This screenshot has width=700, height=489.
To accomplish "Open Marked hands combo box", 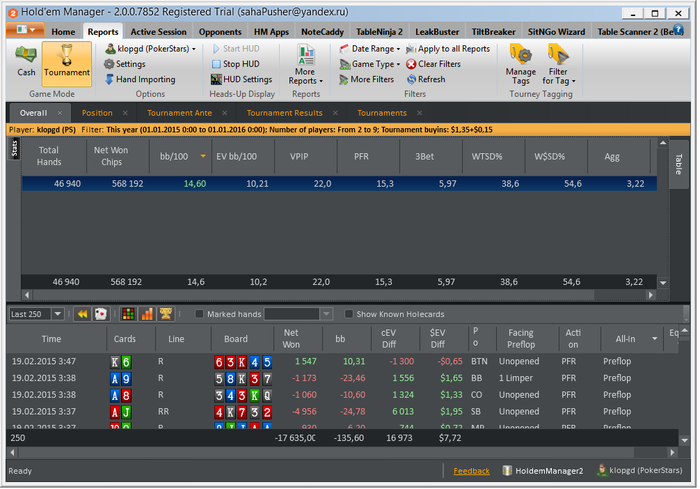I will (298, 314).
